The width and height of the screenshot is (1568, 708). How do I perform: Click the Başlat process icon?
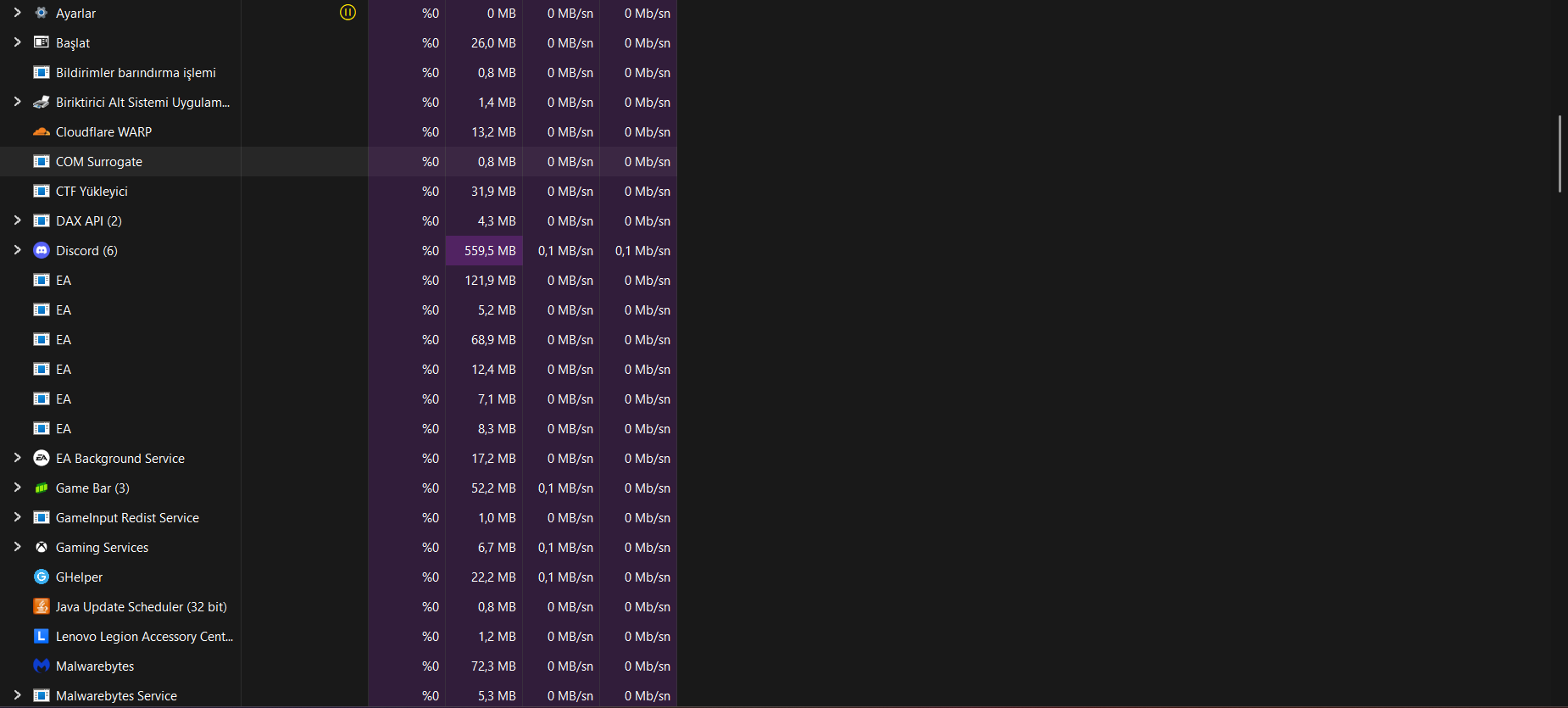pyautogui.click(x=41, y=42)
